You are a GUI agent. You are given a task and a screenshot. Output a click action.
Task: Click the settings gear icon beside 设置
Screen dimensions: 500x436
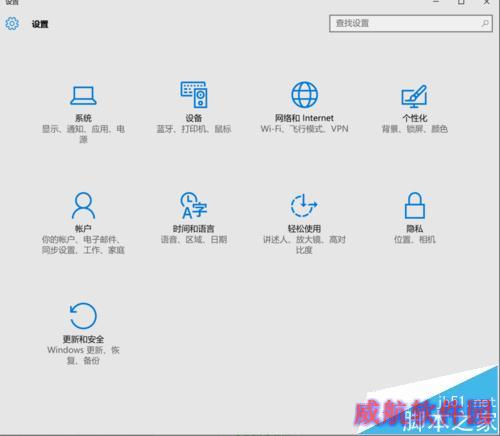click(x=12, y=24)
